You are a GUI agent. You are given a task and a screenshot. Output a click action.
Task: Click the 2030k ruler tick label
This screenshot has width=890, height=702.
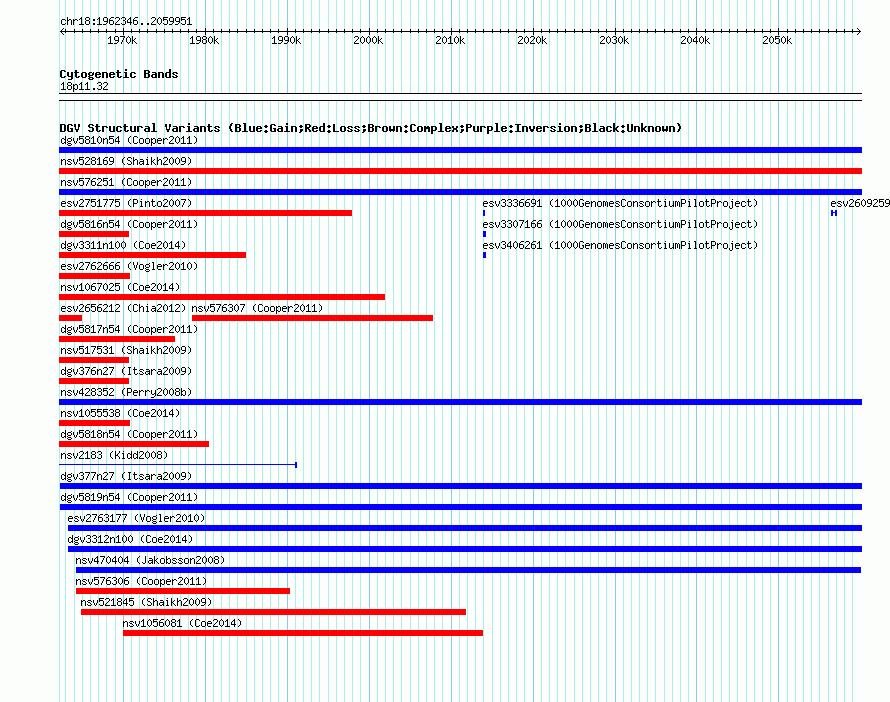pyautogui.click(x=614, y=40)
